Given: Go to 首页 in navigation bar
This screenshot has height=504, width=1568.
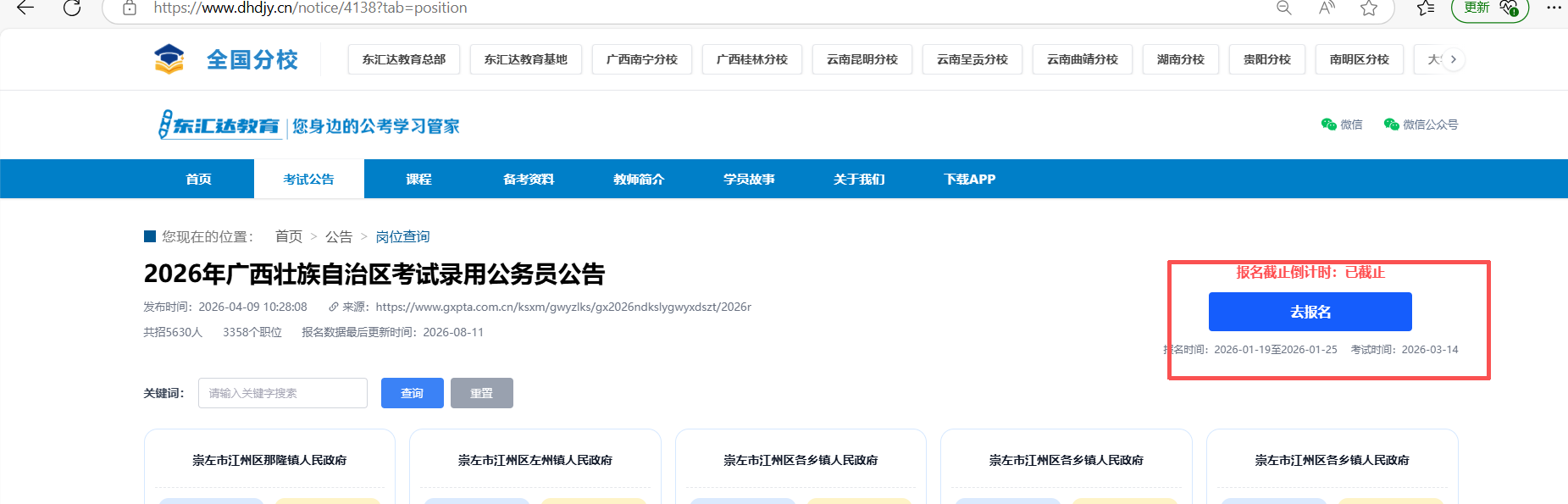Looking at the screenshot, I should point(199,179).
